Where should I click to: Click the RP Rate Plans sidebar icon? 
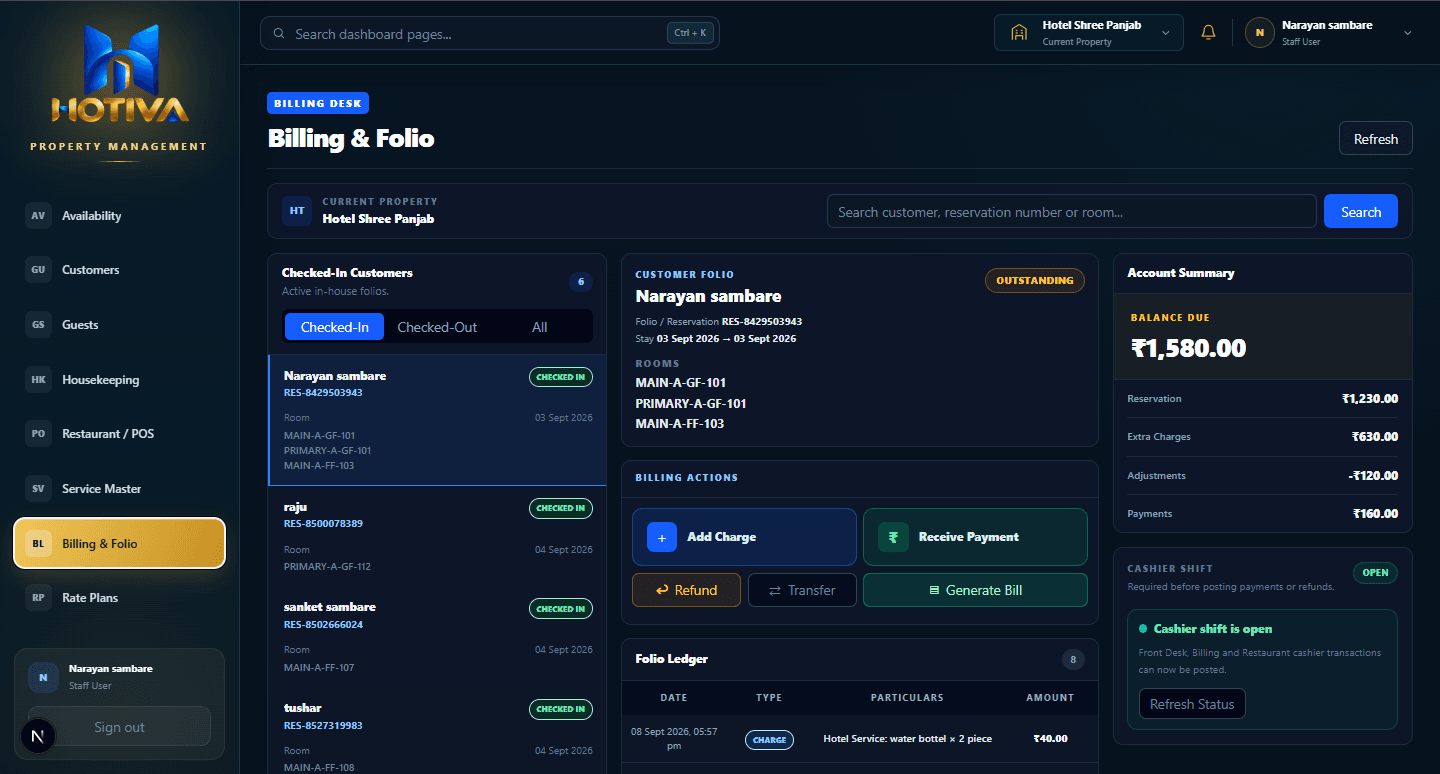[x=38, y=598]
